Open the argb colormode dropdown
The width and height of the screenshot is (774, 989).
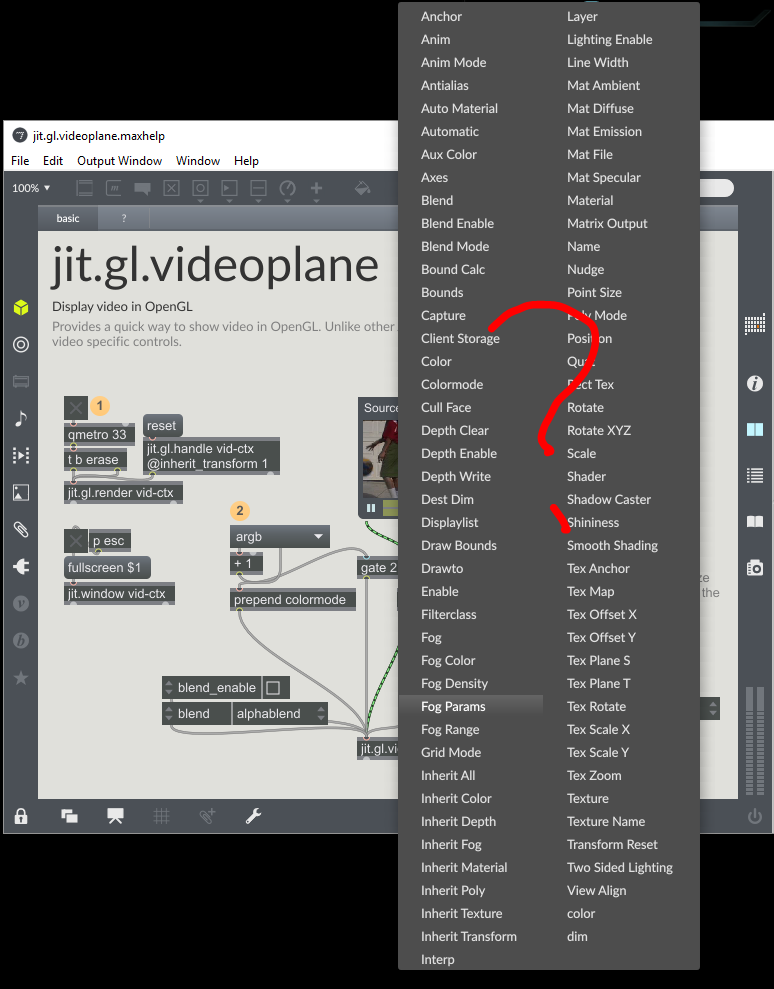[279, 537]
